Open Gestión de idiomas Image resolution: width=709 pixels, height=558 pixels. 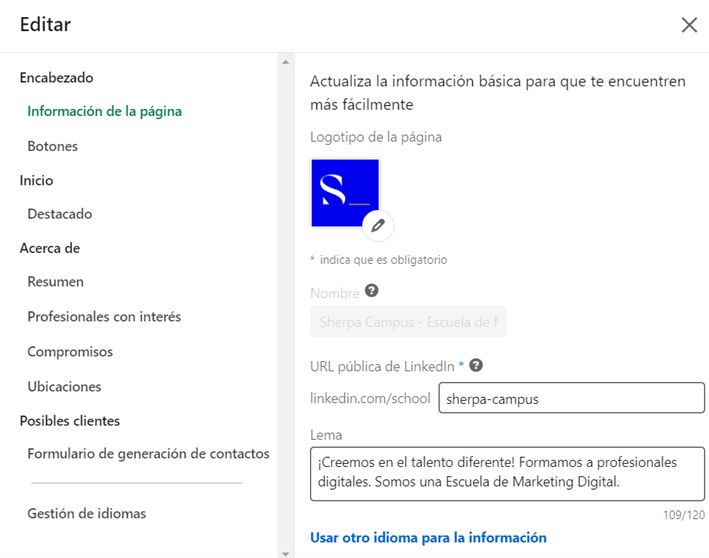[x=87, y=514]
